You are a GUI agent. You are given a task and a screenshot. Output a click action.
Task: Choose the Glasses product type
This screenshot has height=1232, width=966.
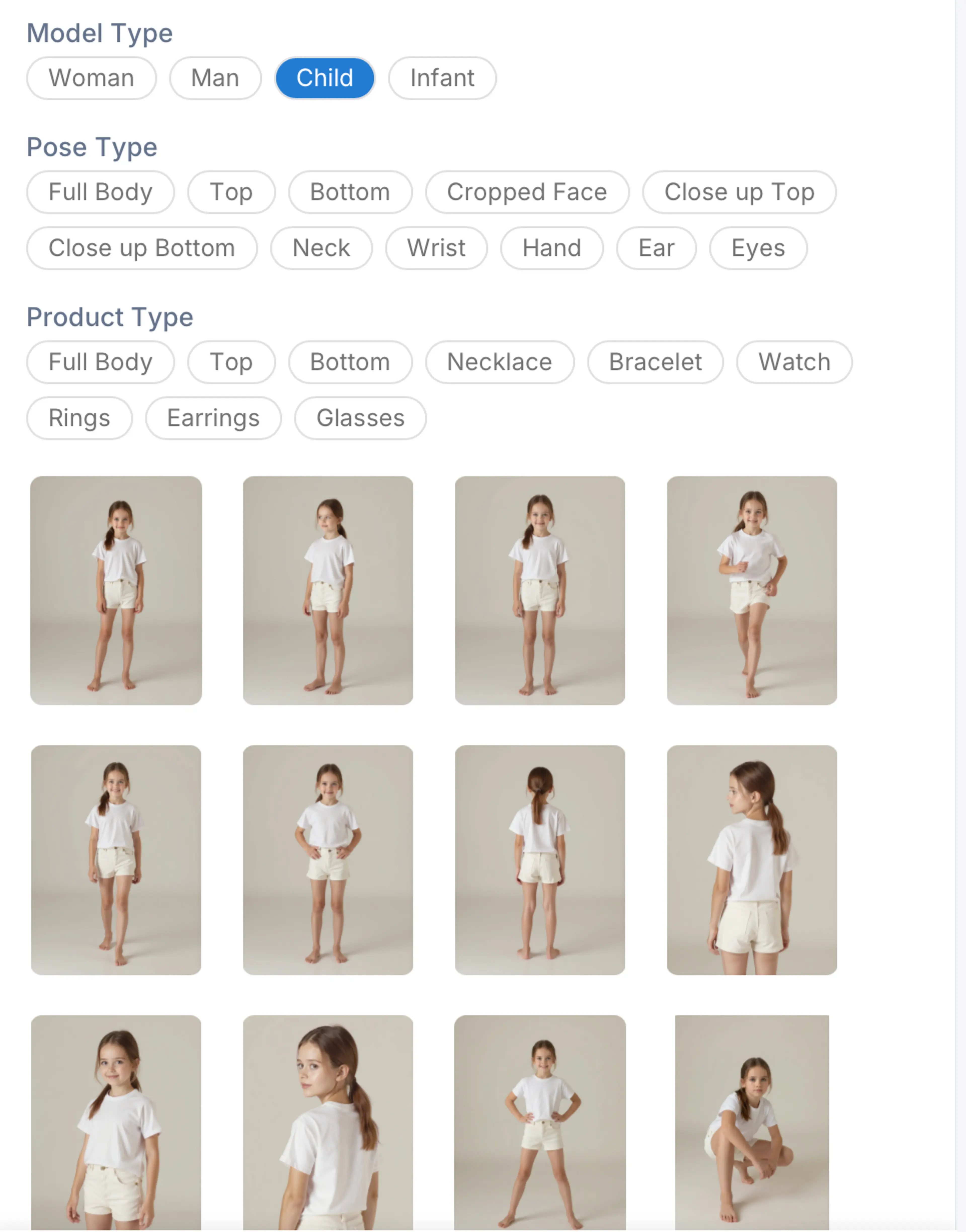point(360,418)
